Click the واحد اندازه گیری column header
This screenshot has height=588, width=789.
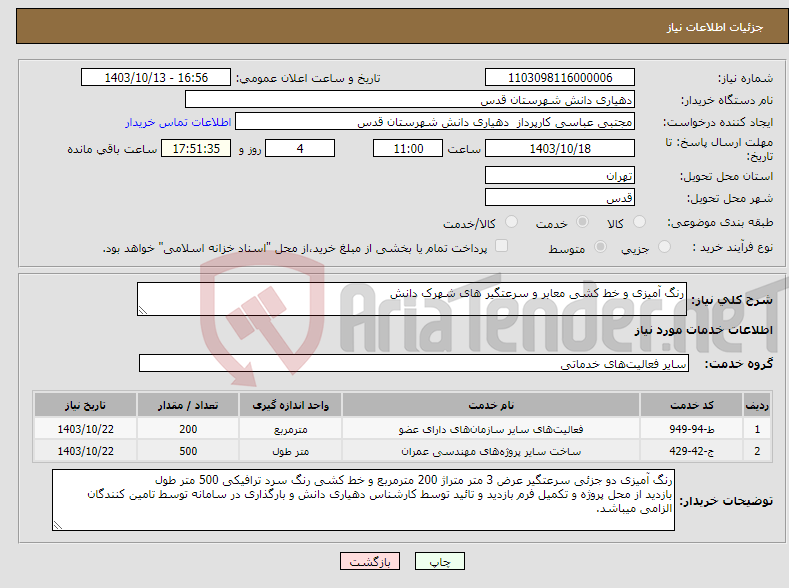[290, 405]
